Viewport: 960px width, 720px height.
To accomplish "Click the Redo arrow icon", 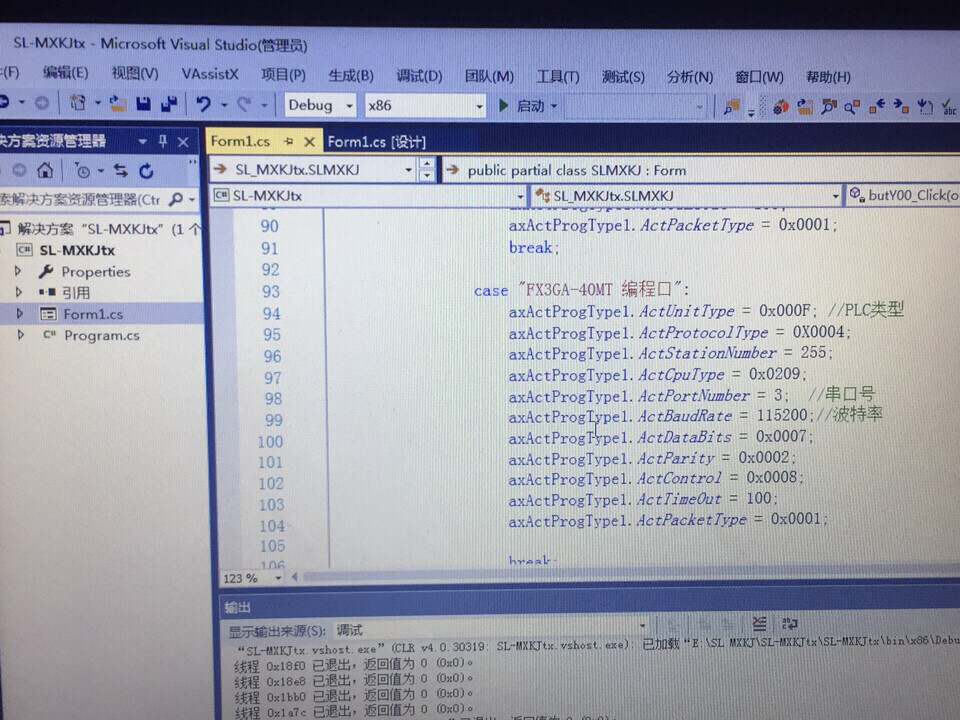I will click(x=244, y=105).
